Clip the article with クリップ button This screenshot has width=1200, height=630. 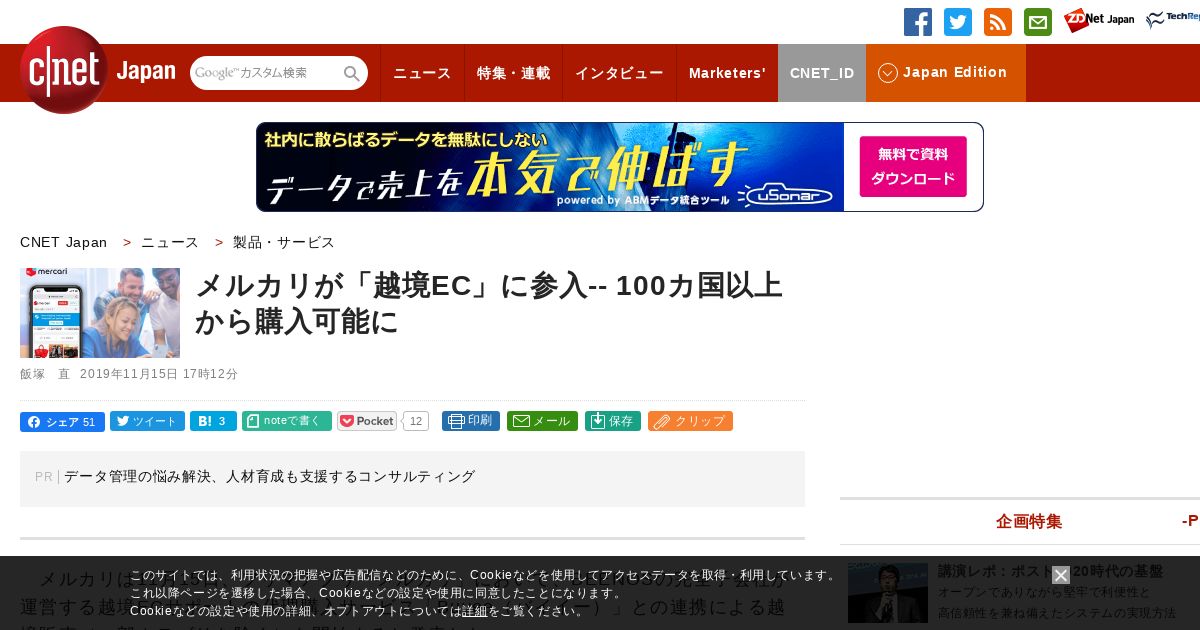[x=690, y=421]
